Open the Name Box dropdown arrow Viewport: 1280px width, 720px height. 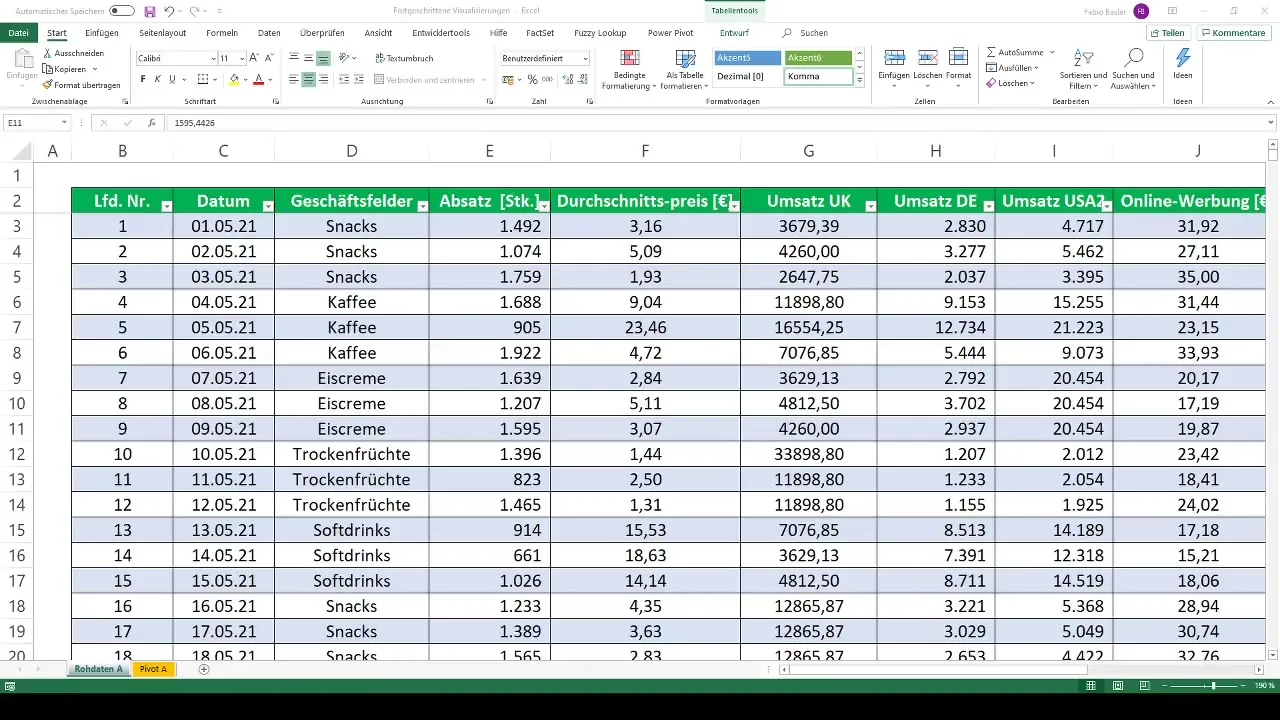click(64, 123)
